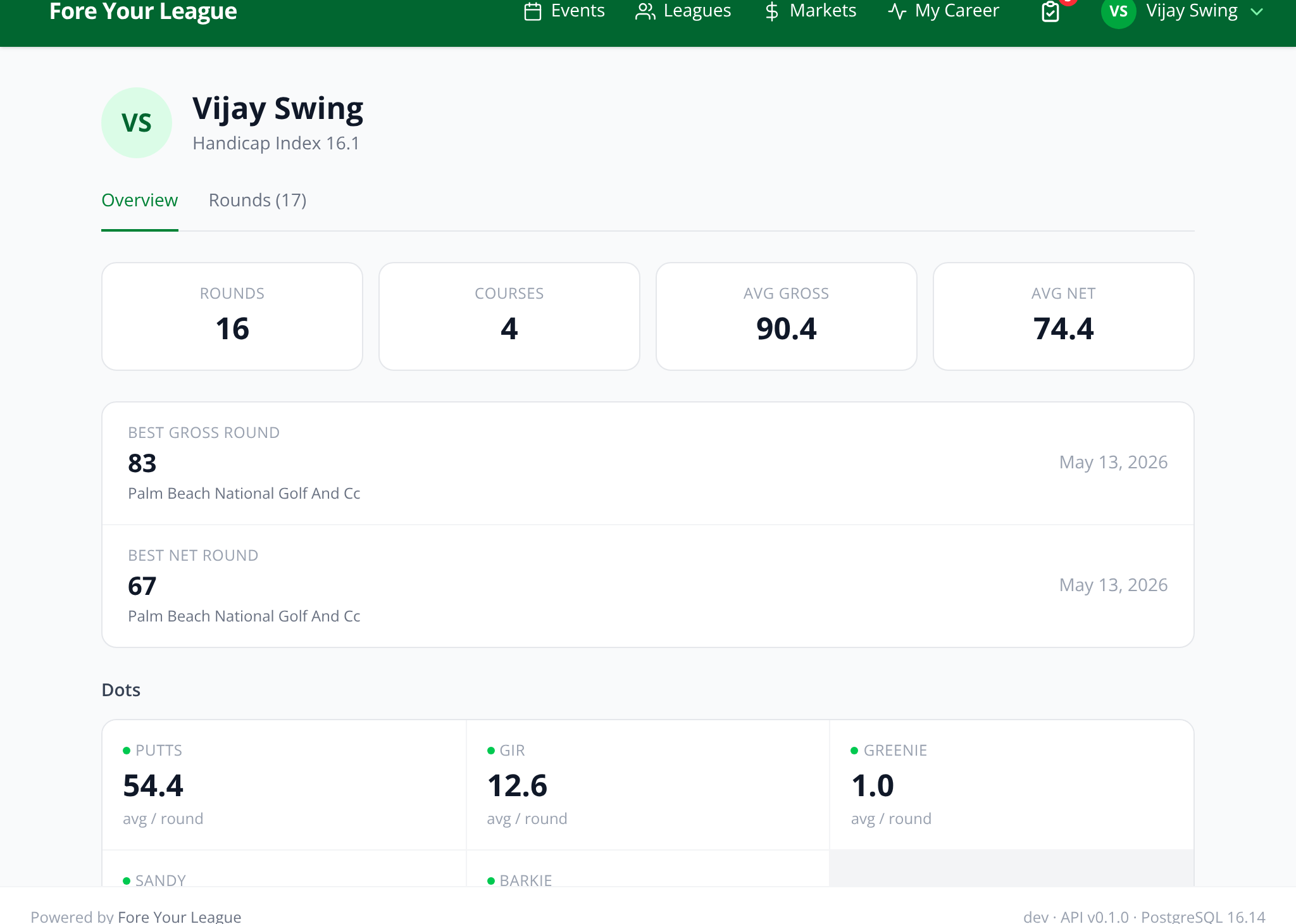Click the Events calendar icon
The height and width of the screenshot is (924, 1296).
click(x=533, y=11)
